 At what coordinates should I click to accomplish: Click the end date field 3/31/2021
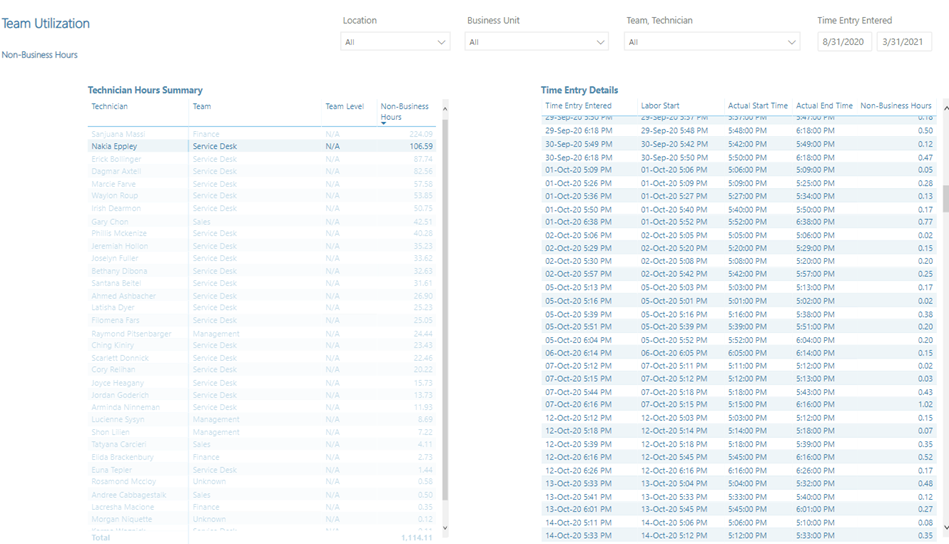(903, 42)
